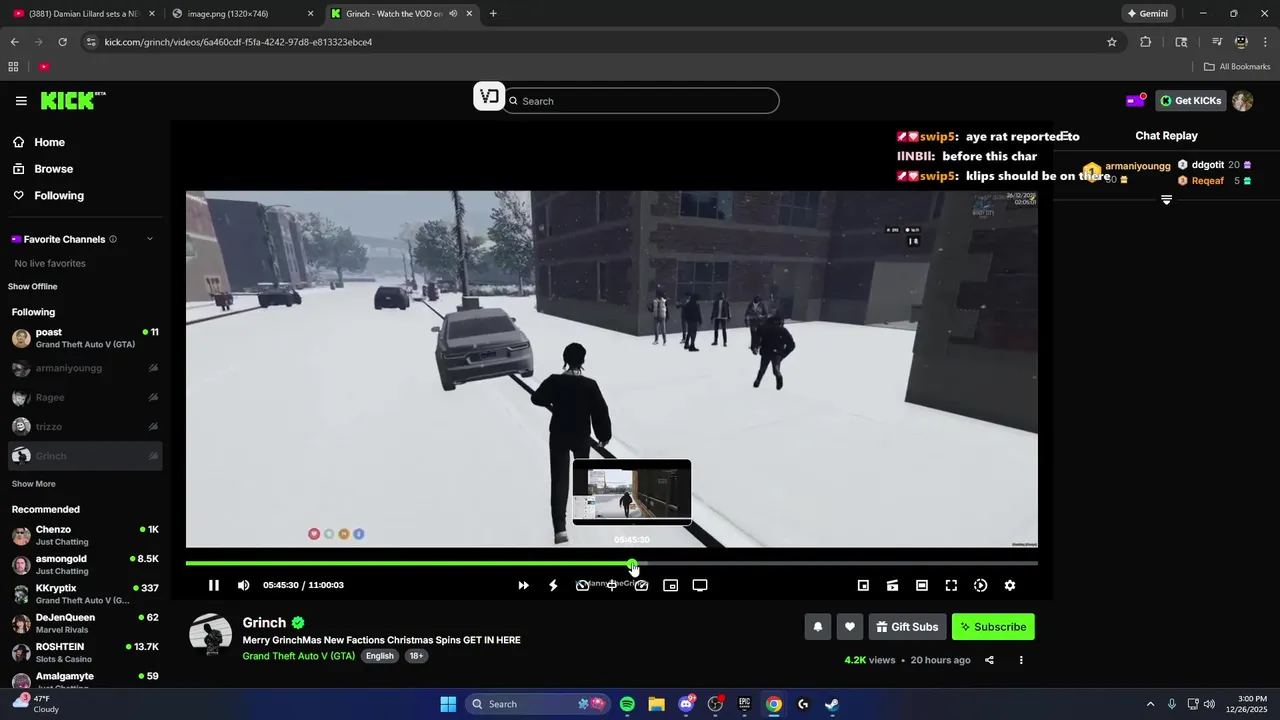Click the VOD icon left of search

489,96
